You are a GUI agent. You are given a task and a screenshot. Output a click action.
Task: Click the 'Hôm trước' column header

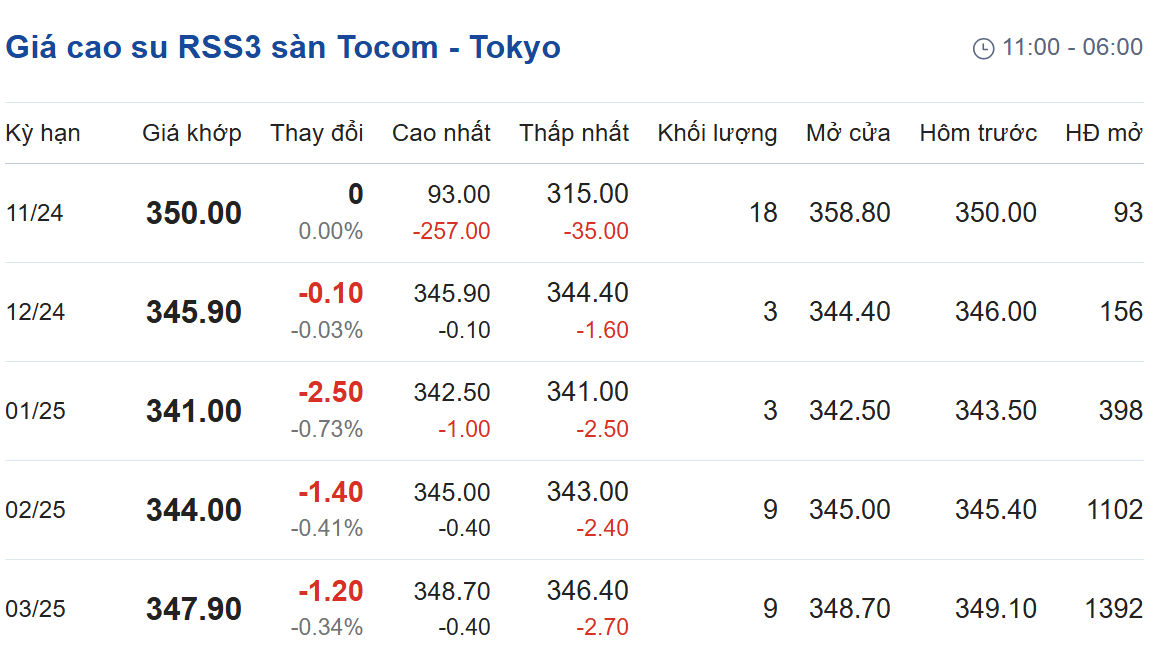click(x=978, y=133)
